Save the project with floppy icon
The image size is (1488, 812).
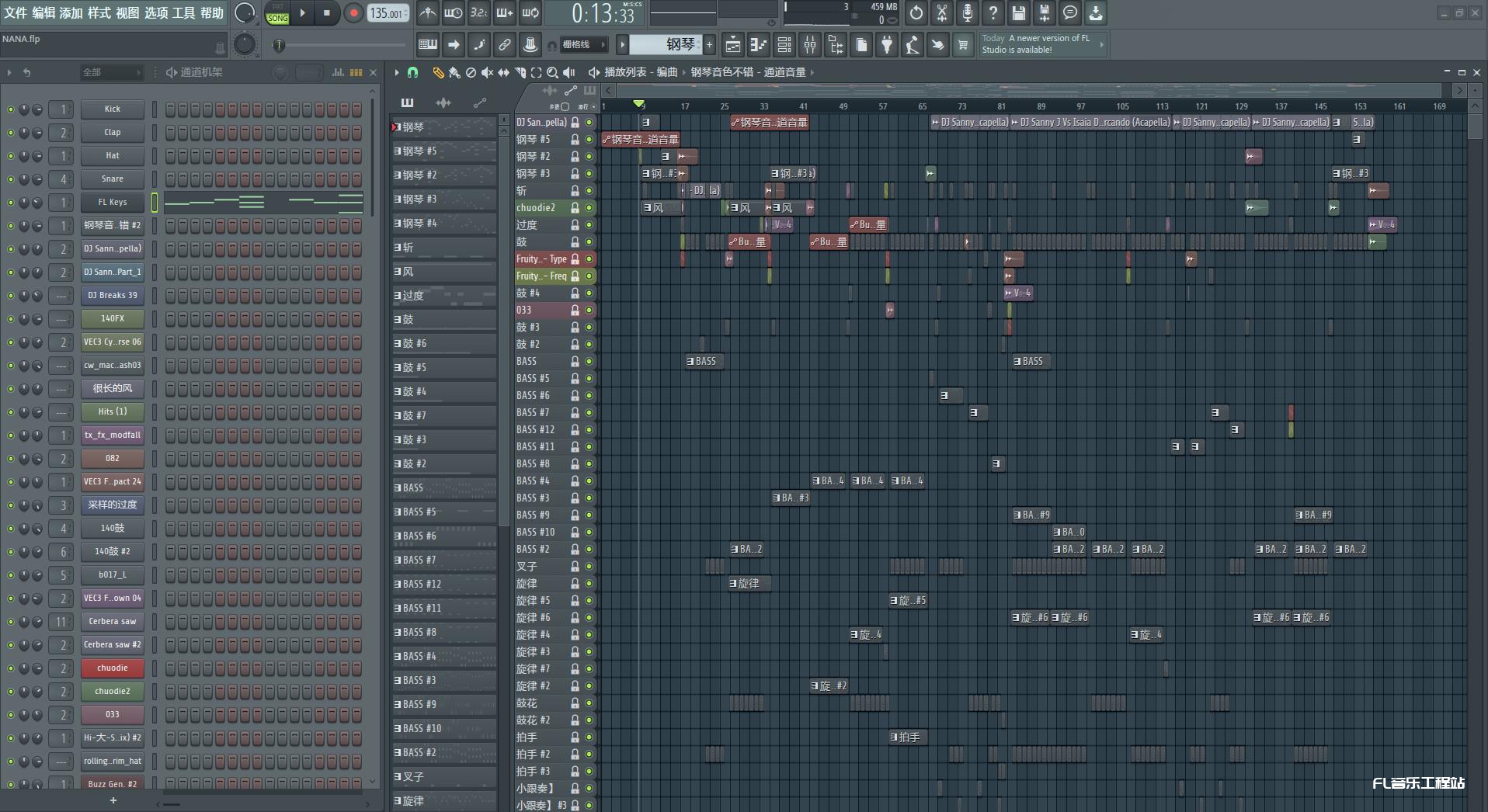(1019, 13)
